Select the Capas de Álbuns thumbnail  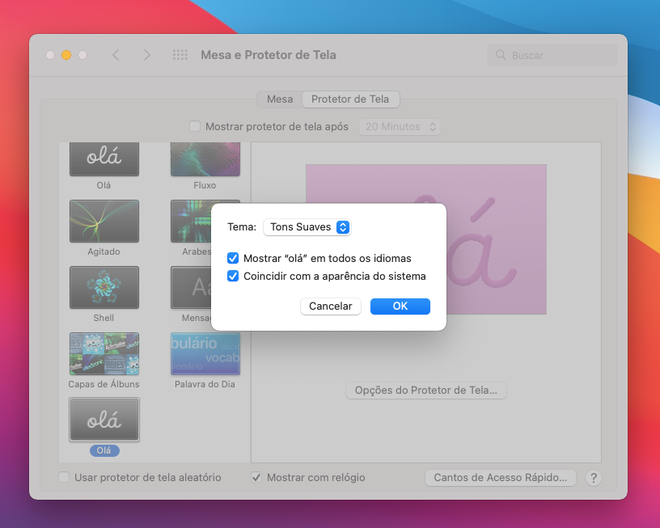coord(104,354)
